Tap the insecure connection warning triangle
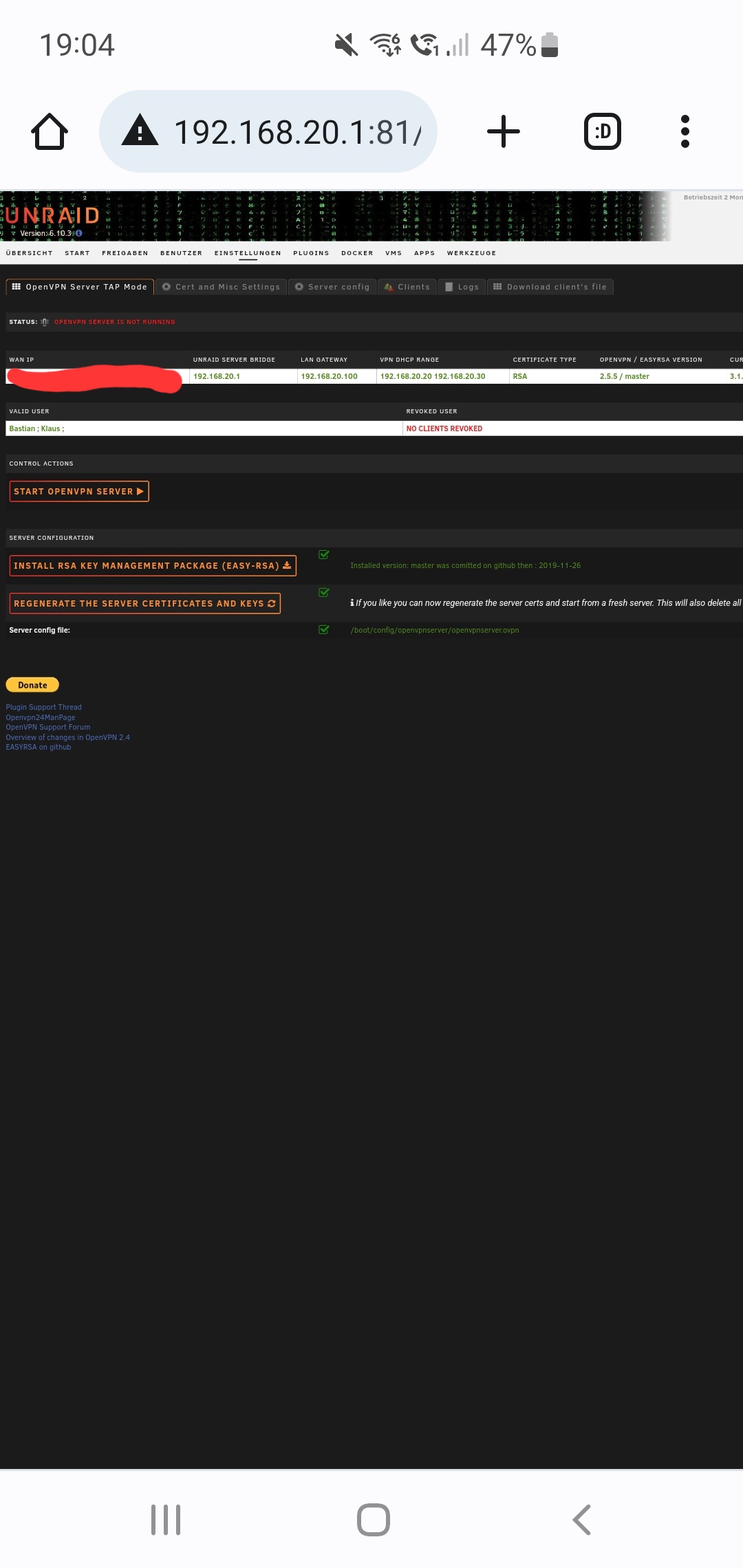This screenshot has height=1568, width=743. [140, 130]
